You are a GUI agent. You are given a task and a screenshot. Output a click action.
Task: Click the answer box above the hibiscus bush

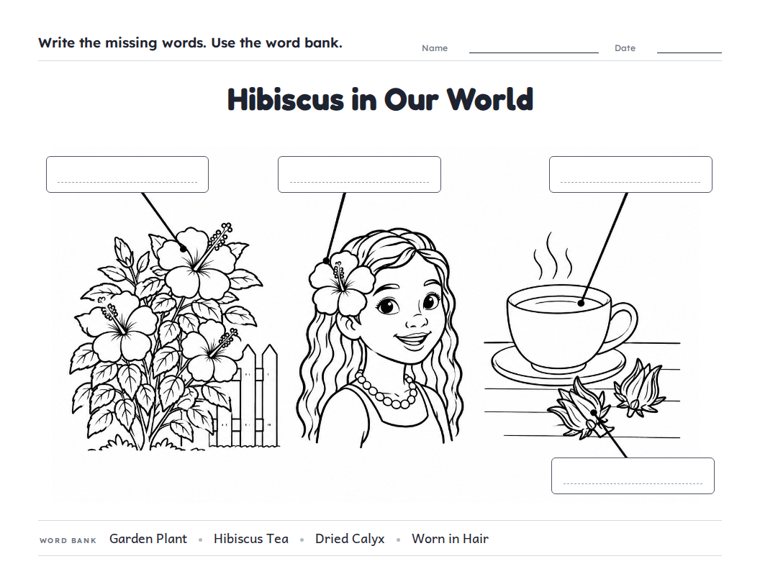[127, 175]
